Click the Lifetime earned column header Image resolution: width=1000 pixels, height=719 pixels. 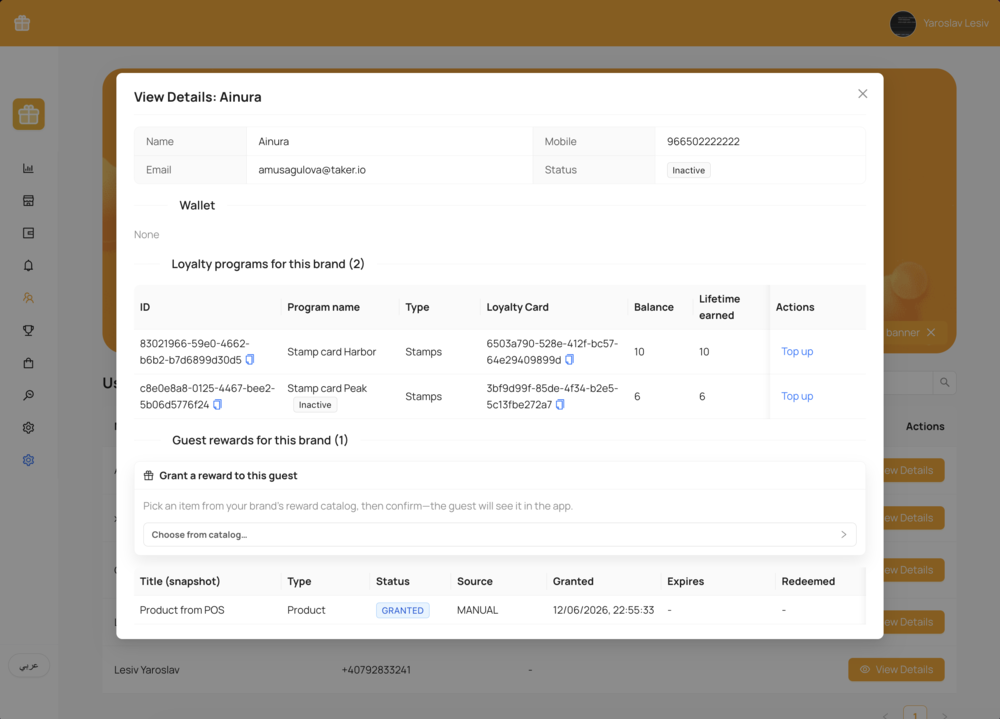[x=719, y=307]
